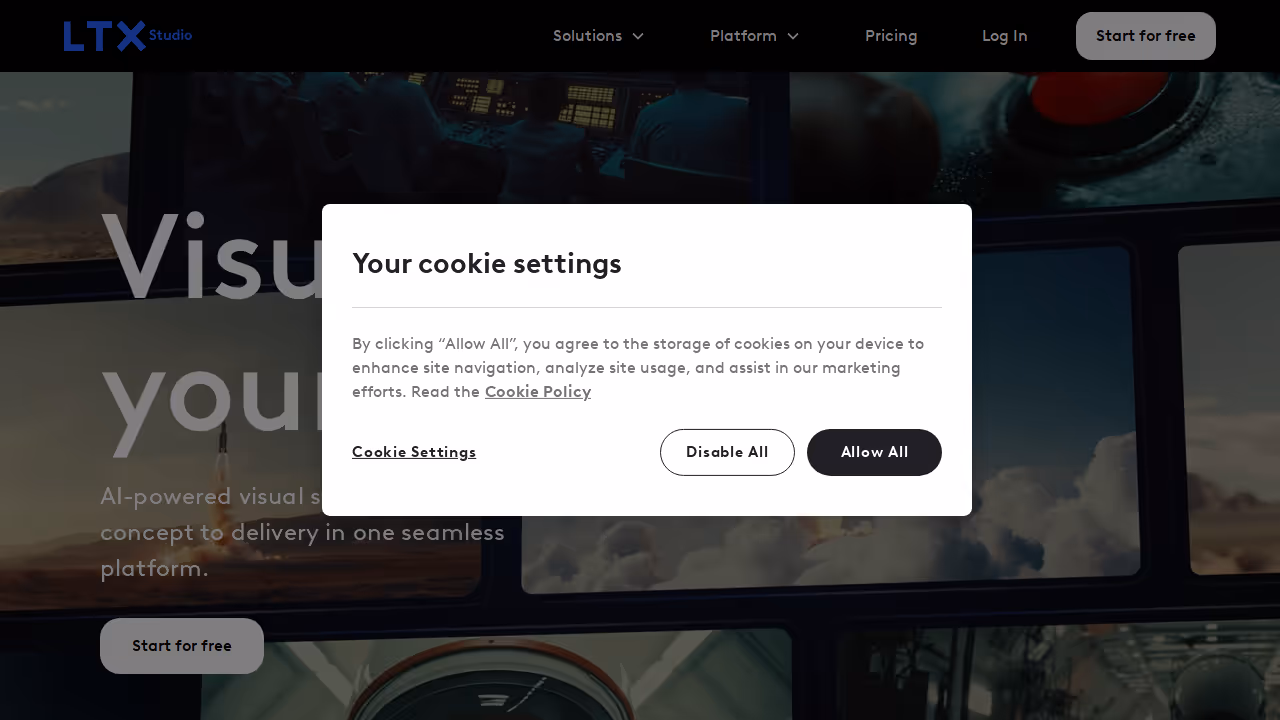
Task: Expand the chevron next to Solutions
Action: pos(638,36)
